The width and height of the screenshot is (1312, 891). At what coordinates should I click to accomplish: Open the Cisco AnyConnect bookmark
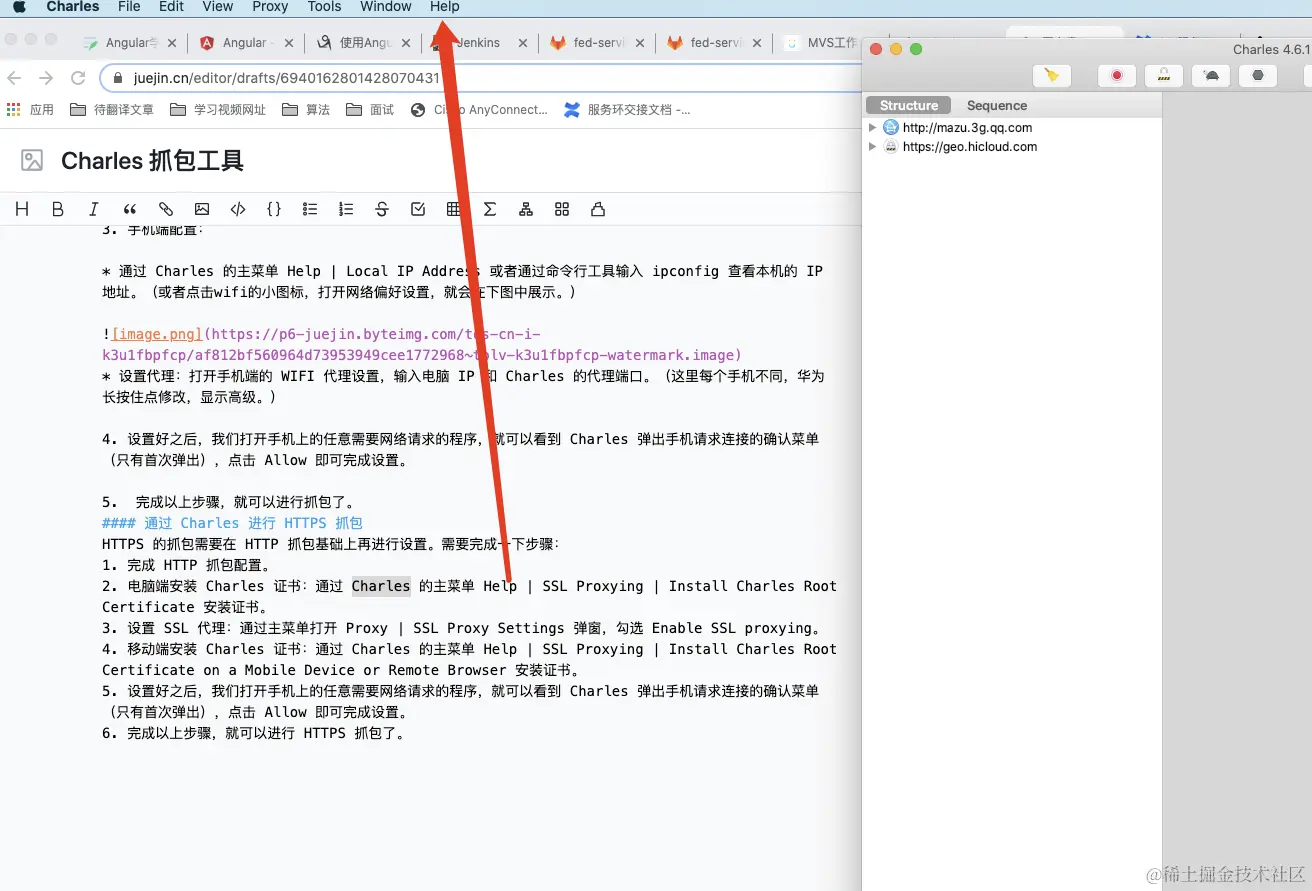coord(479,110)
